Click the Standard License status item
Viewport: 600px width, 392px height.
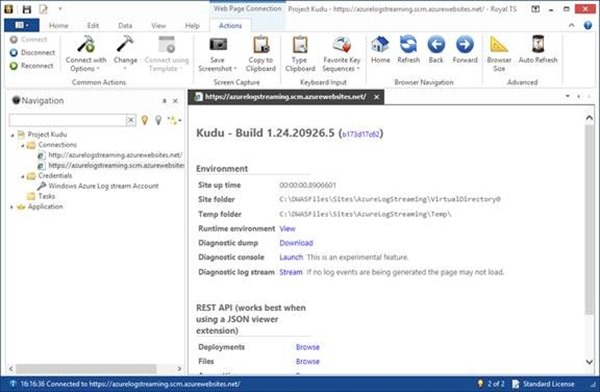coord(543,384)
